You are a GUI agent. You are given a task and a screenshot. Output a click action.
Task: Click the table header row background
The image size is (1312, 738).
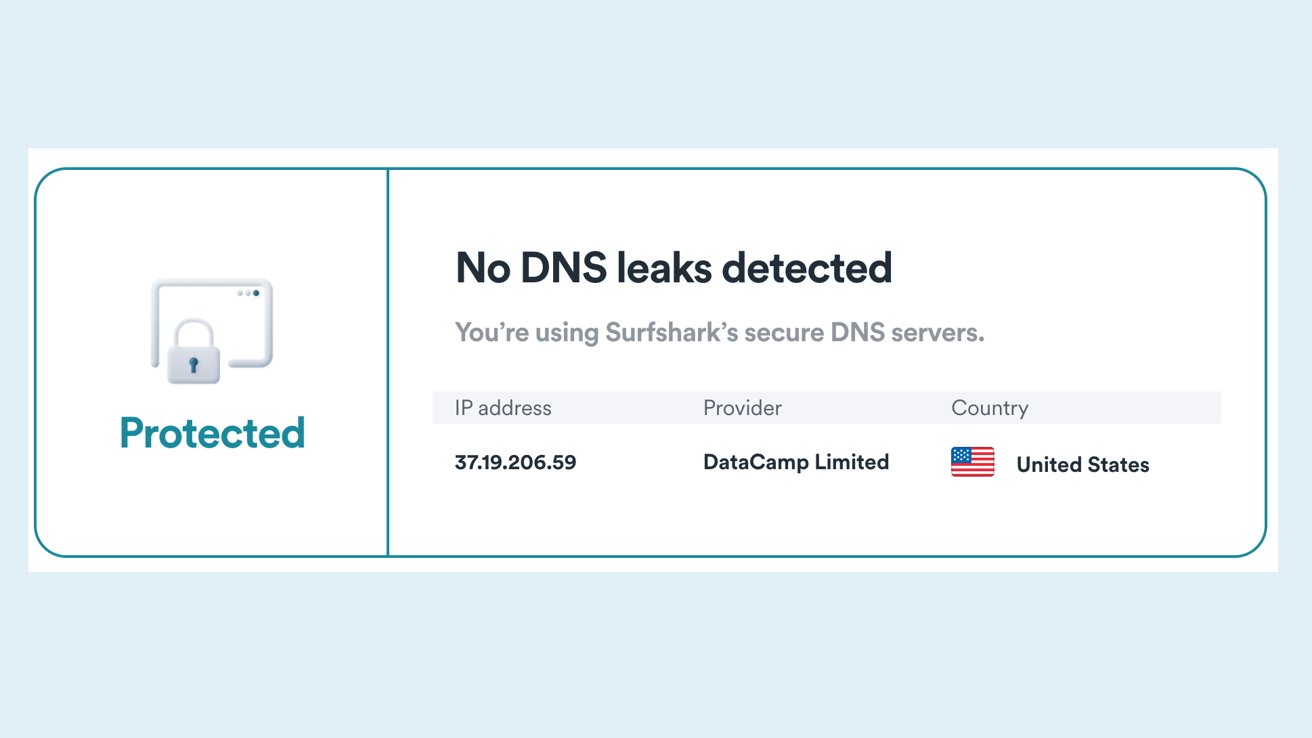click(827, 407)
